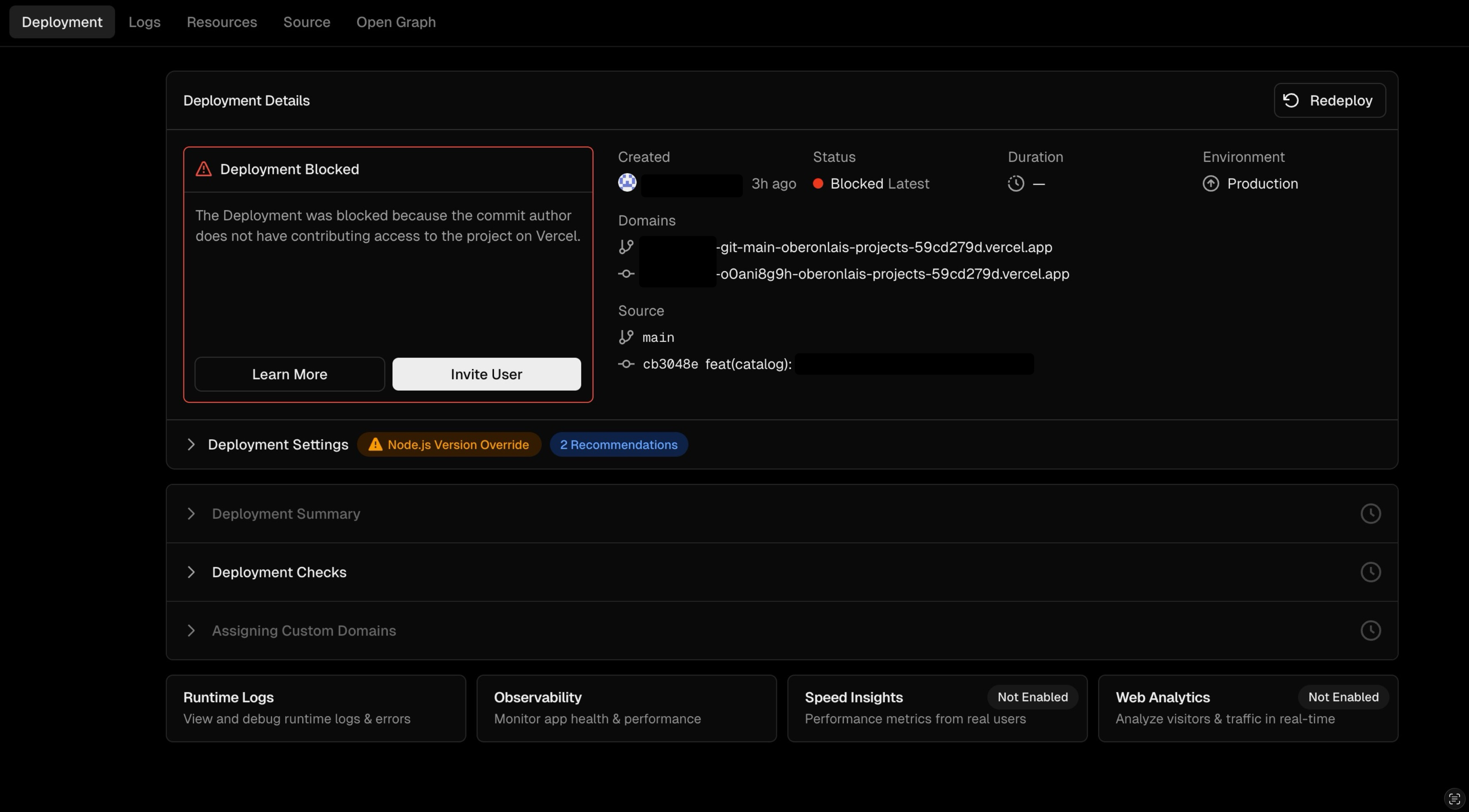
Task: Click the clock icon on Deployment Summary row
Action: (x=1371, y=513)
